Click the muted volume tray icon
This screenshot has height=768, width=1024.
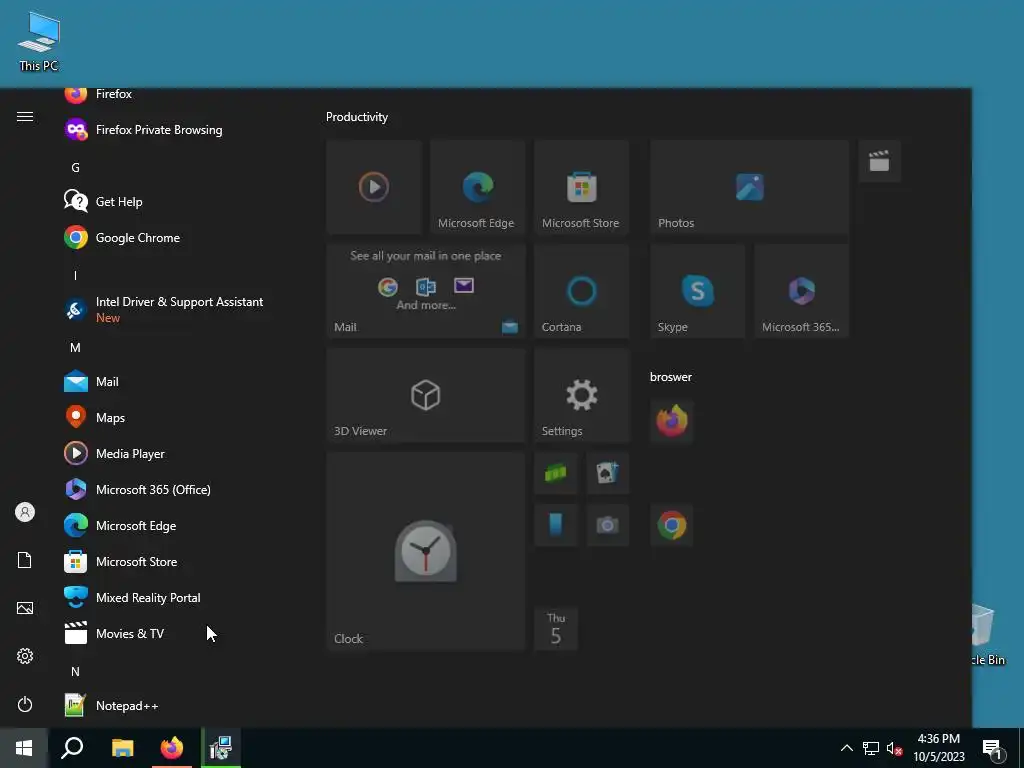click(x=894, y=748)
